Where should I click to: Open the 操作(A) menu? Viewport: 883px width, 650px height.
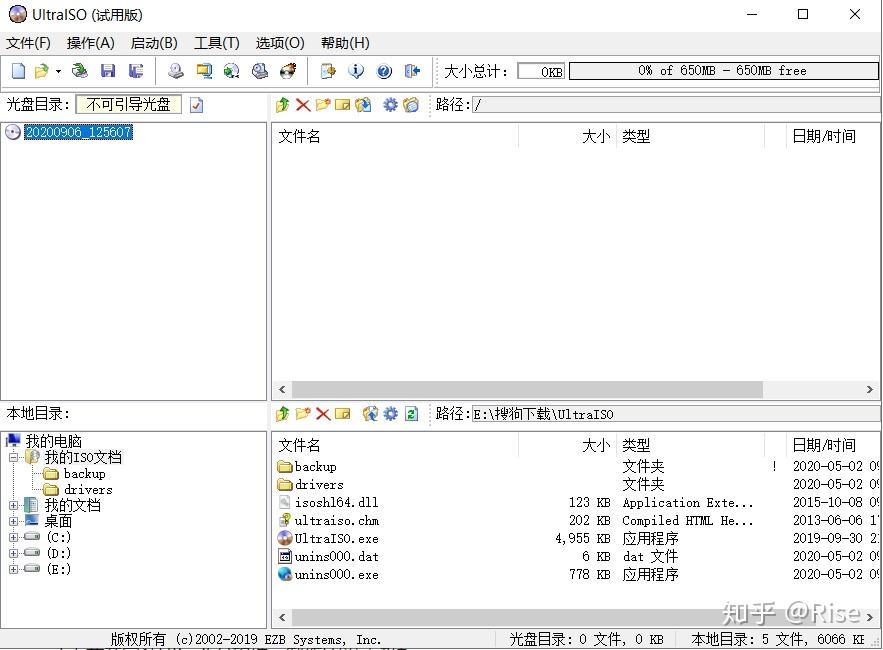click(91, 43)
